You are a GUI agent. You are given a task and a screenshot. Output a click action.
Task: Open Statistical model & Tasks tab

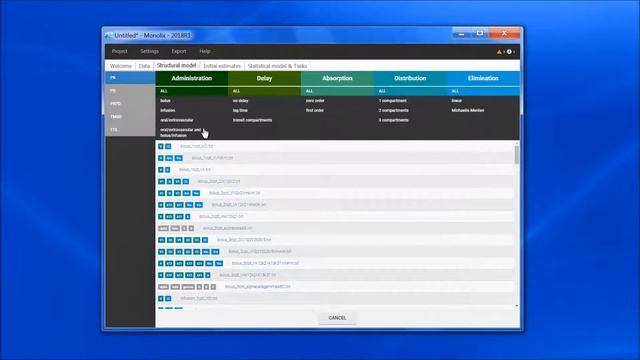coord(278,66)
